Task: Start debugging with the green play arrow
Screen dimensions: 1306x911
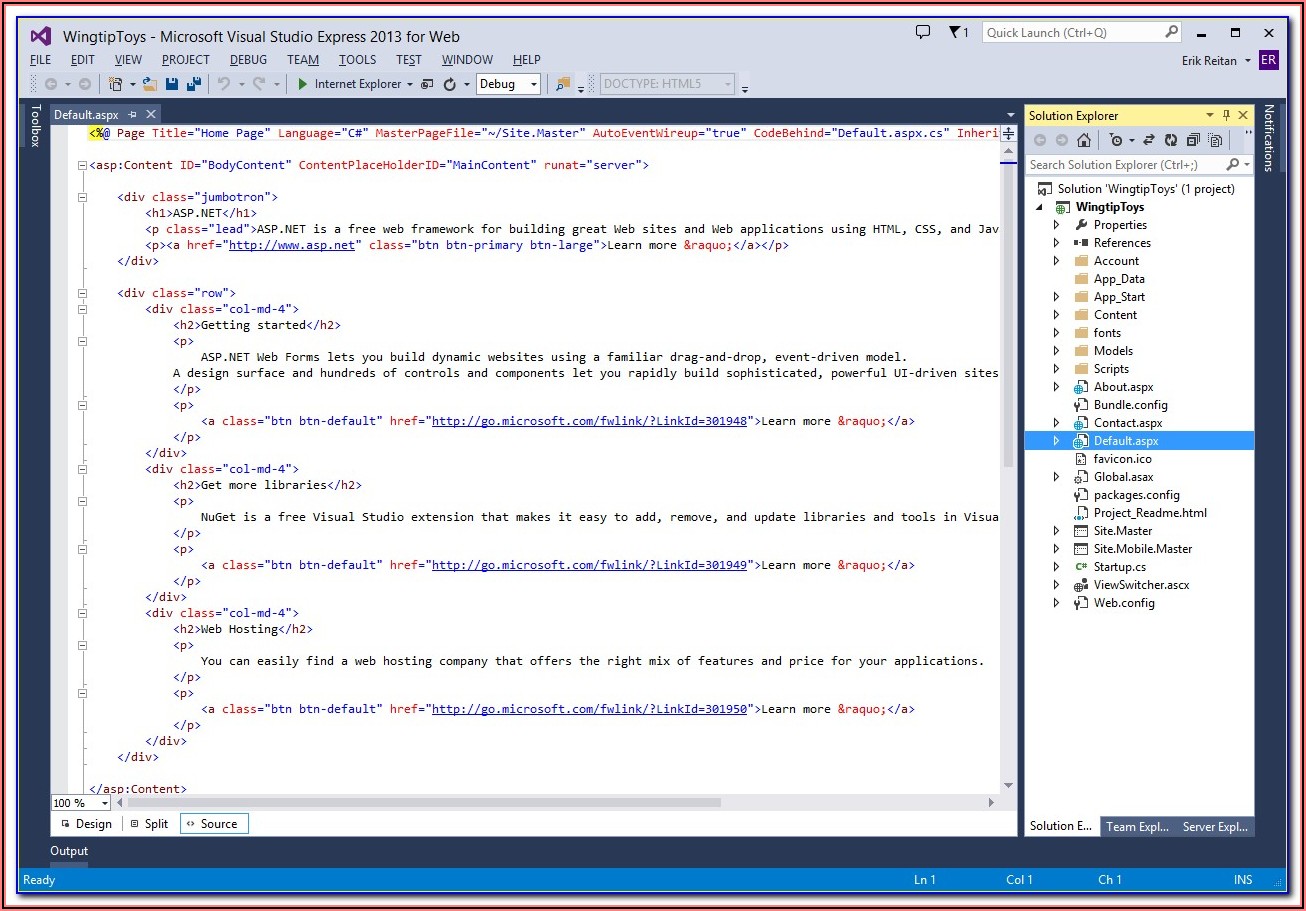Action: click(x=303, y=85)
